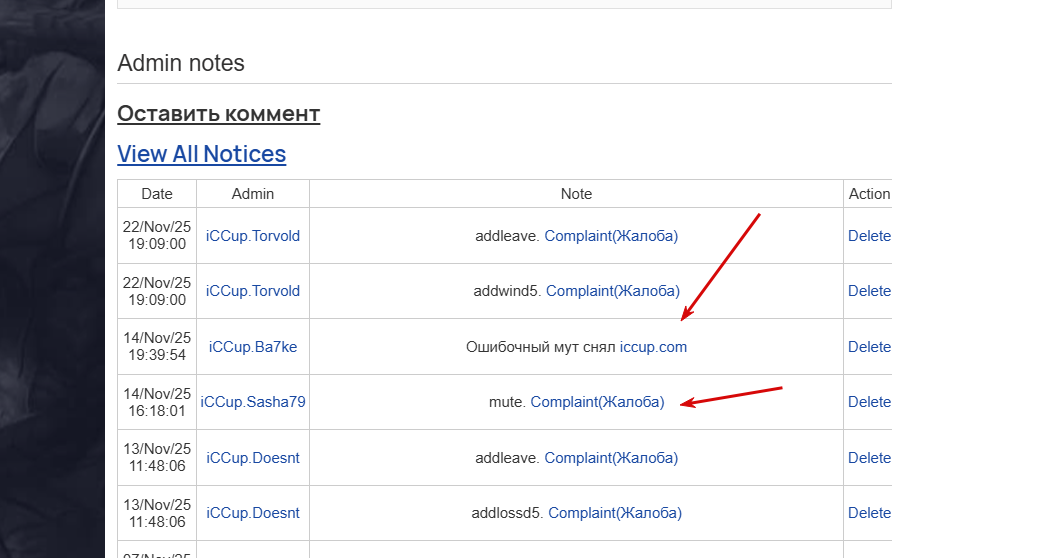Open Complaint link in the mute note
Viewport: 1046px width, 558px height.
597,402
